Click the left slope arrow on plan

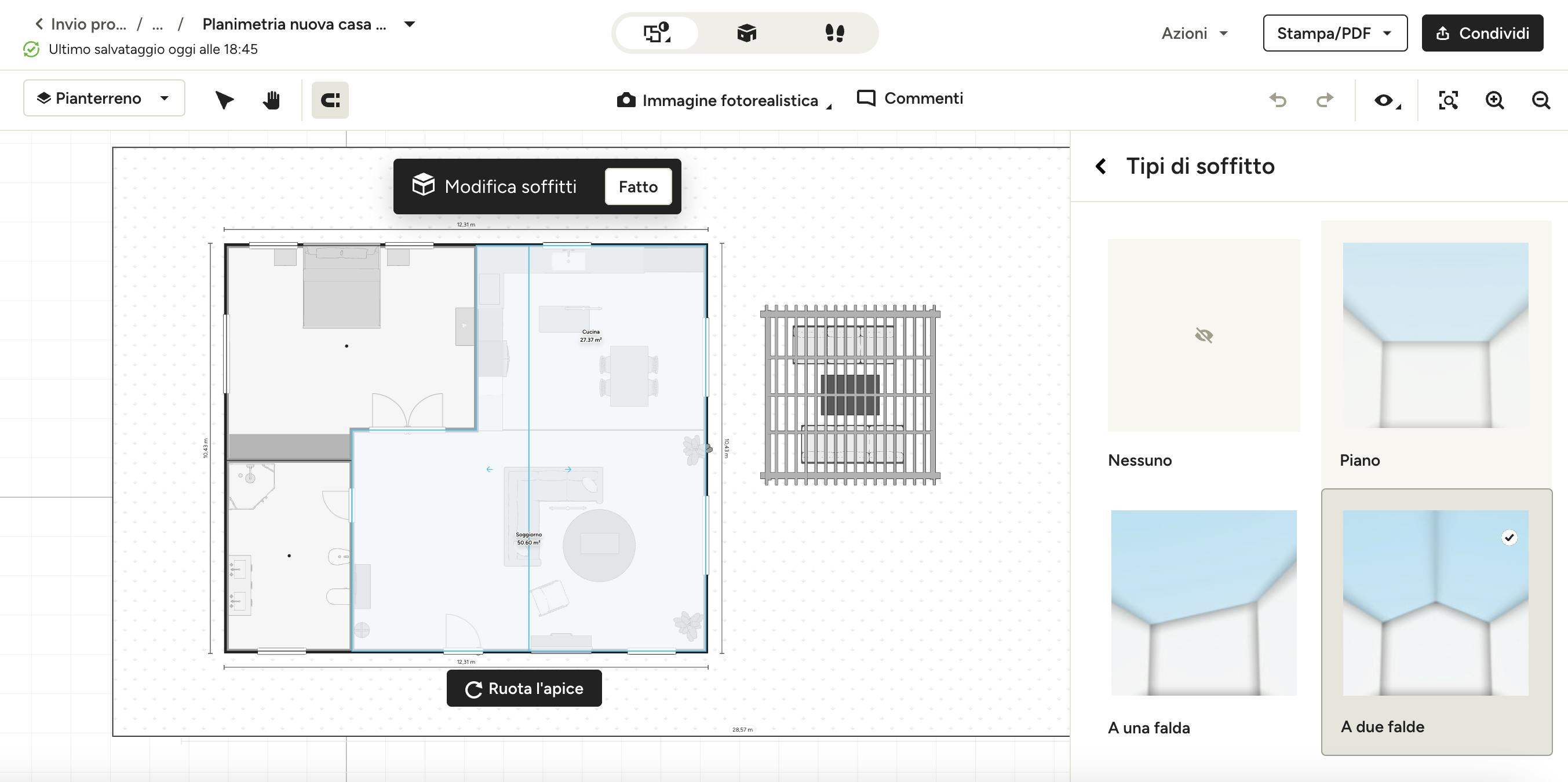pos(490,469)
